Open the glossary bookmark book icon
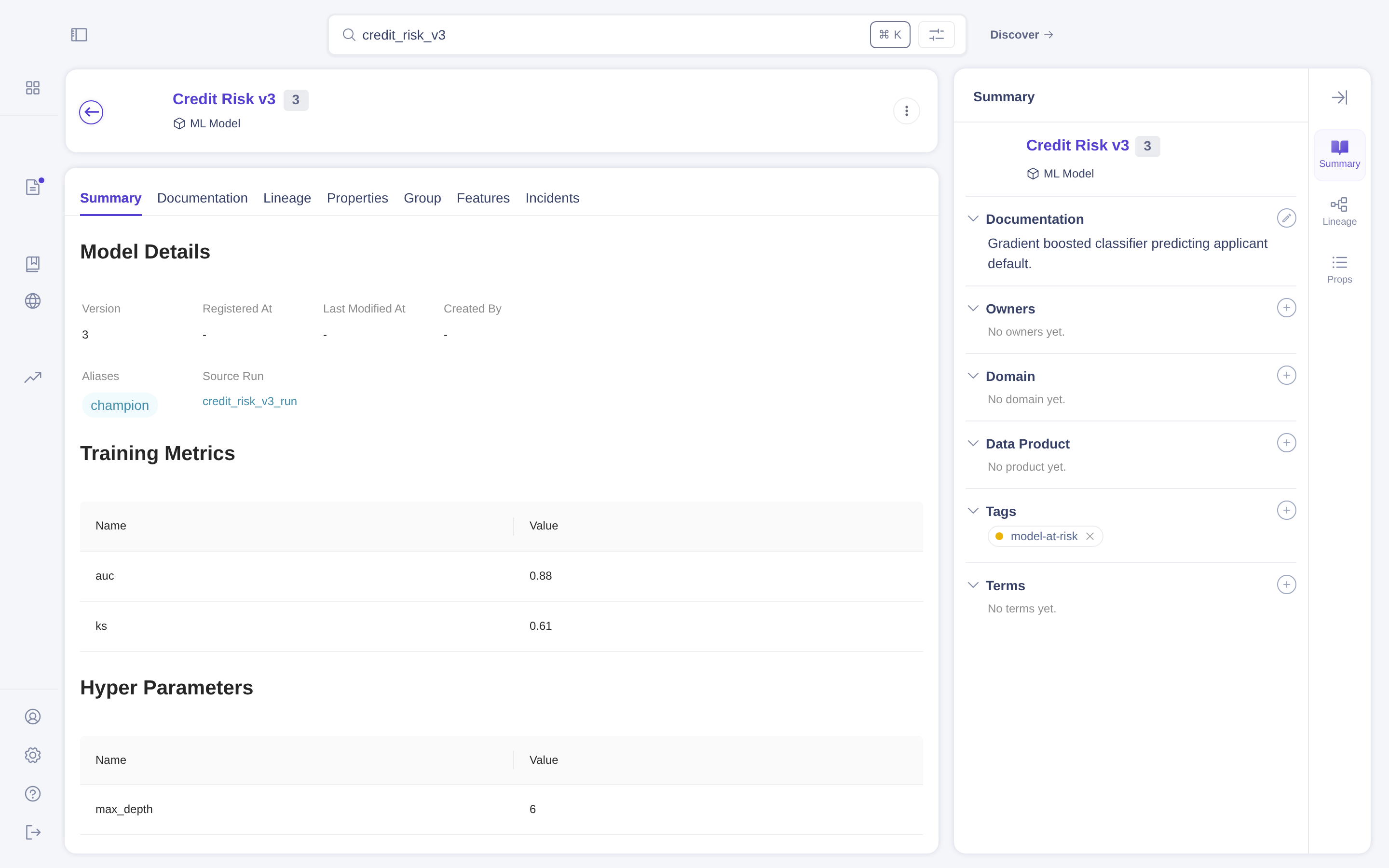Viewport: 1389px width, 868px height. [33, 264]
